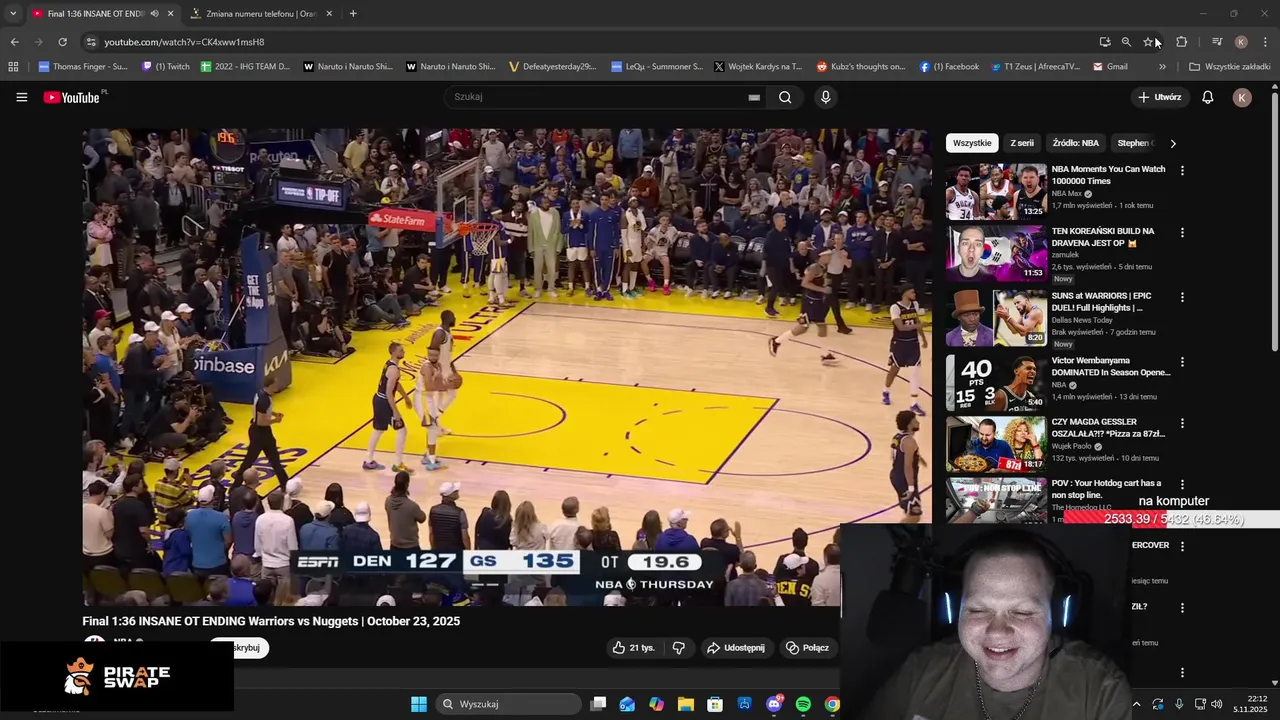Open File Explorer from the taskbar
The height and width of the screenshot is (720, 1280).
686,704
